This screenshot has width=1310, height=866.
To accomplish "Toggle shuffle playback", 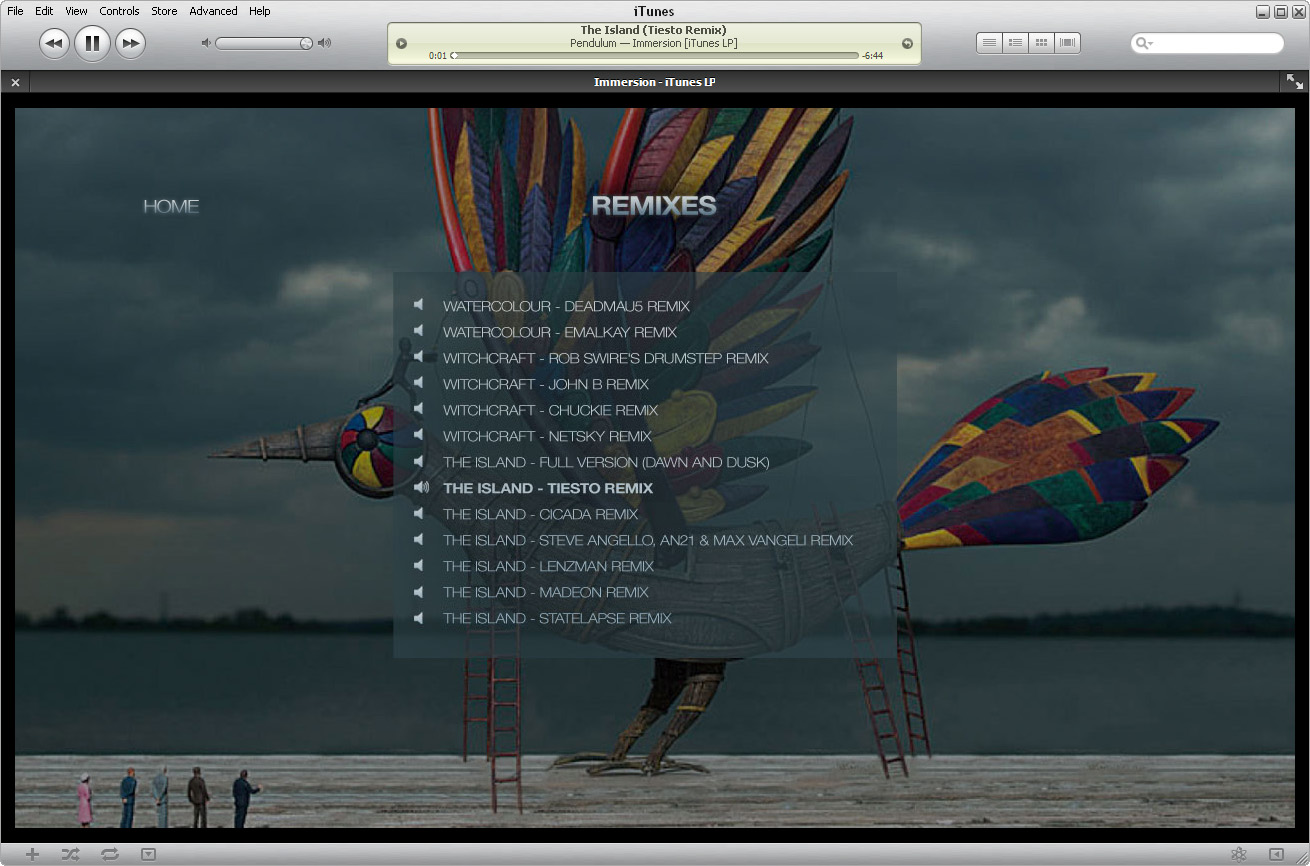I will (70, 854).
